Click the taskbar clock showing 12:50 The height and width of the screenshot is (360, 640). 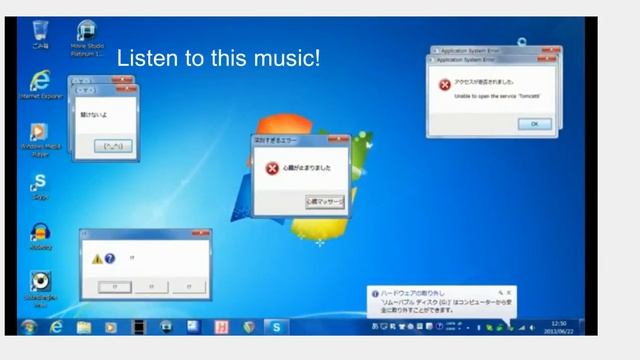[558, 327]
